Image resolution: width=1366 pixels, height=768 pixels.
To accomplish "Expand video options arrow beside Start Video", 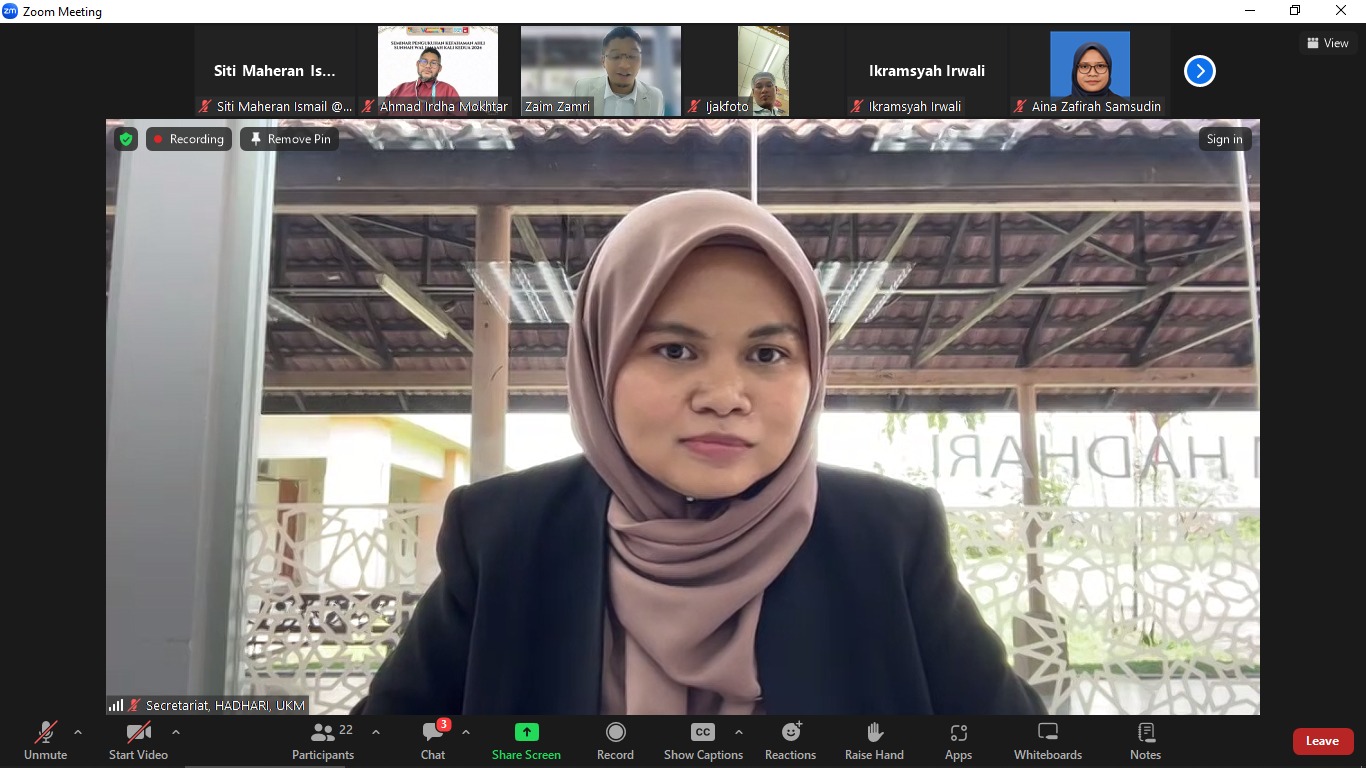I will tap(176, 732).
